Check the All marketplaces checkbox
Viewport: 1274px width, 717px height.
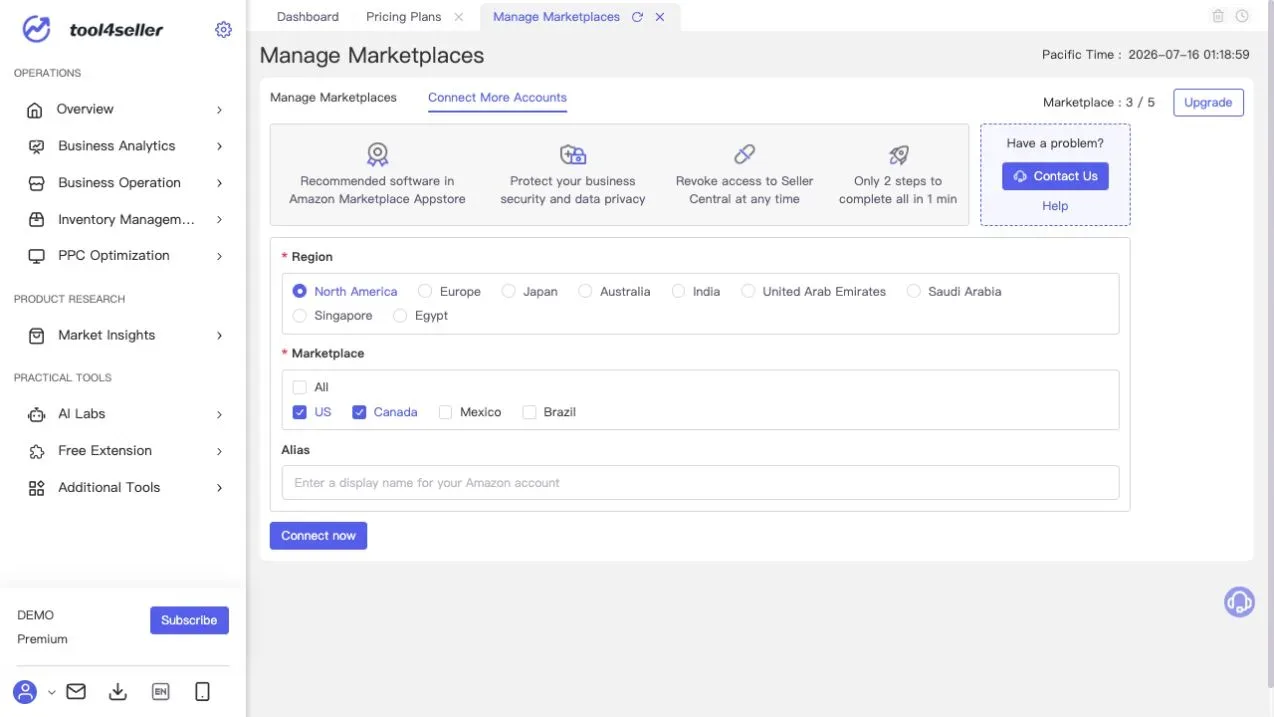(300, 387)
